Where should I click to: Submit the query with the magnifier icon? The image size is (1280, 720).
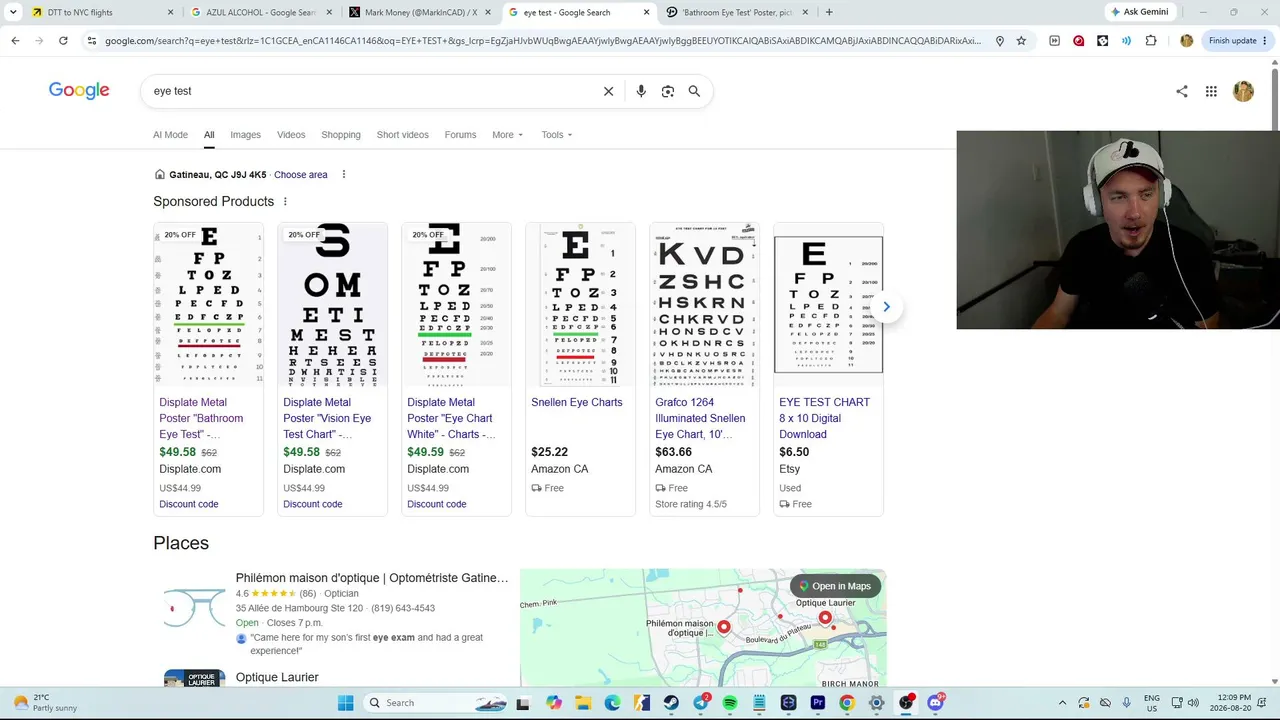click(x=694, y=91)
